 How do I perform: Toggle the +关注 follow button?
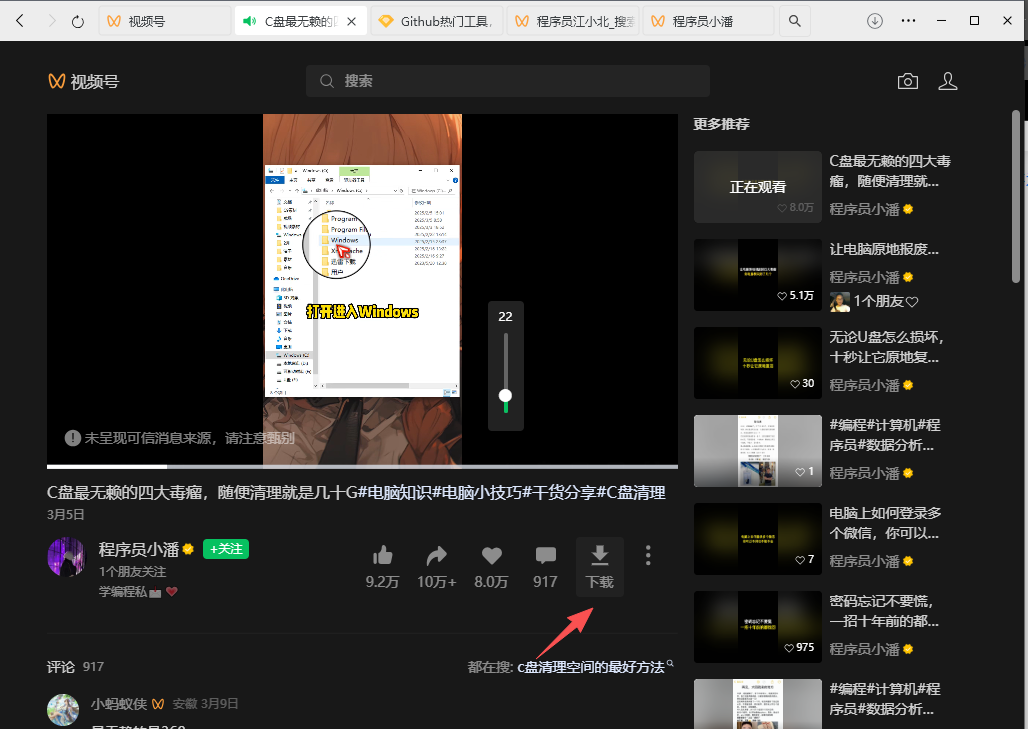click(225, 549)
